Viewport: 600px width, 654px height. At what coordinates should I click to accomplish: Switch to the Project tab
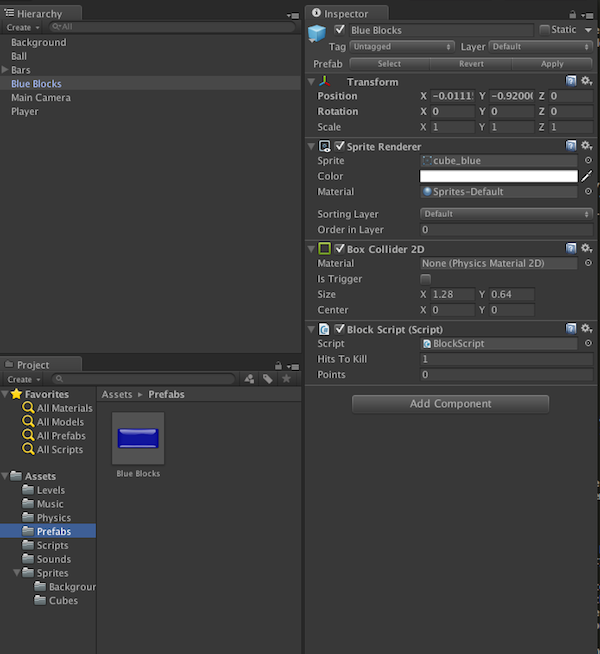(40, 365)
